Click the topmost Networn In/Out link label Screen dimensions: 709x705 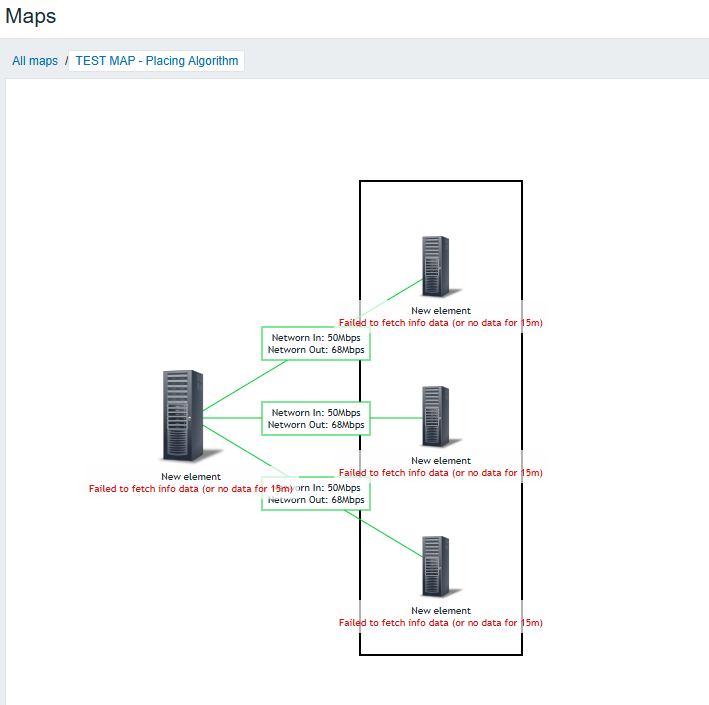pyautogui.click(x=316, y=344)
